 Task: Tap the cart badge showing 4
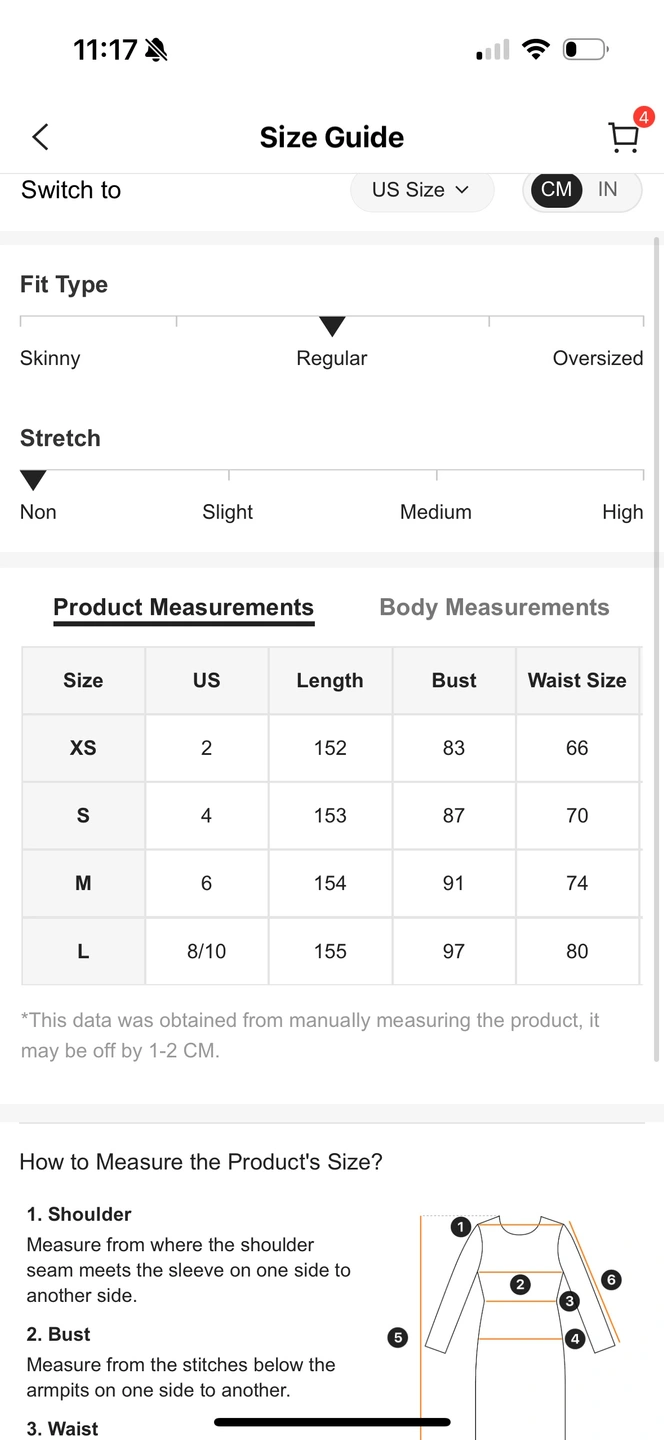(643, 116)
